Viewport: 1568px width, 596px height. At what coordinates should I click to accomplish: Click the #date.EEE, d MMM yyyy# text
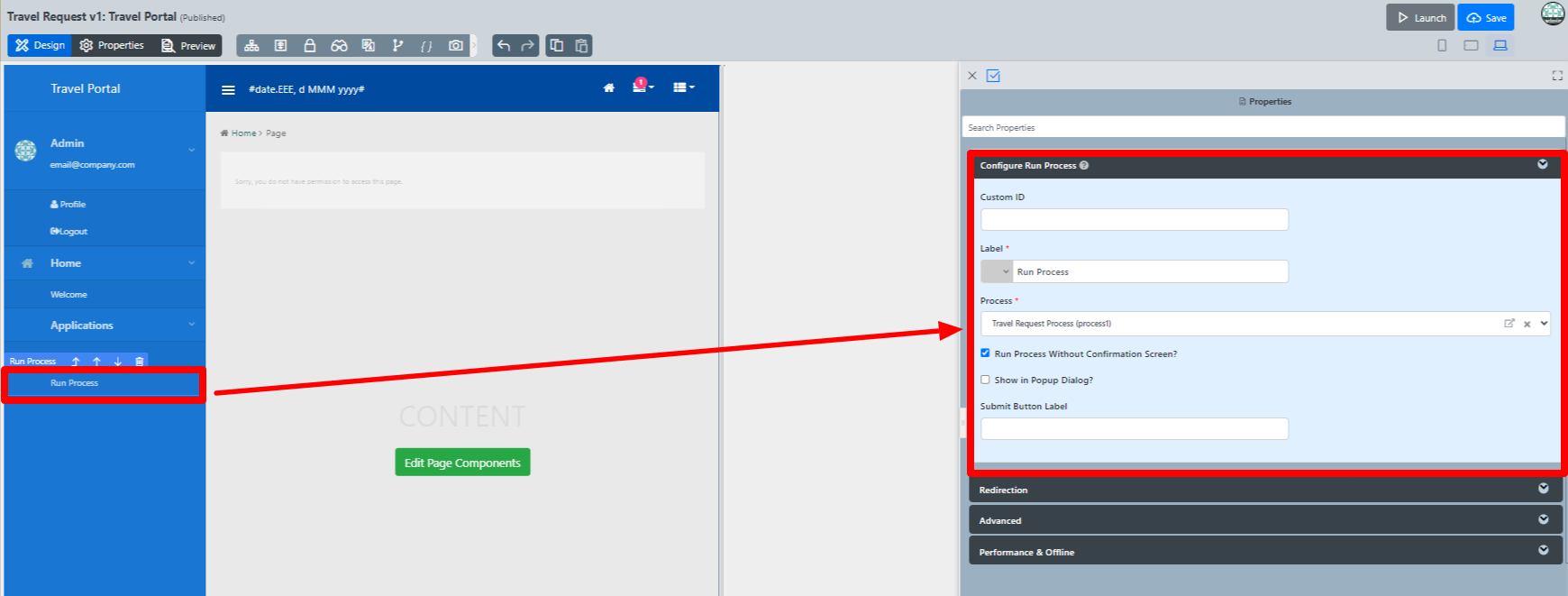point(306,89)
